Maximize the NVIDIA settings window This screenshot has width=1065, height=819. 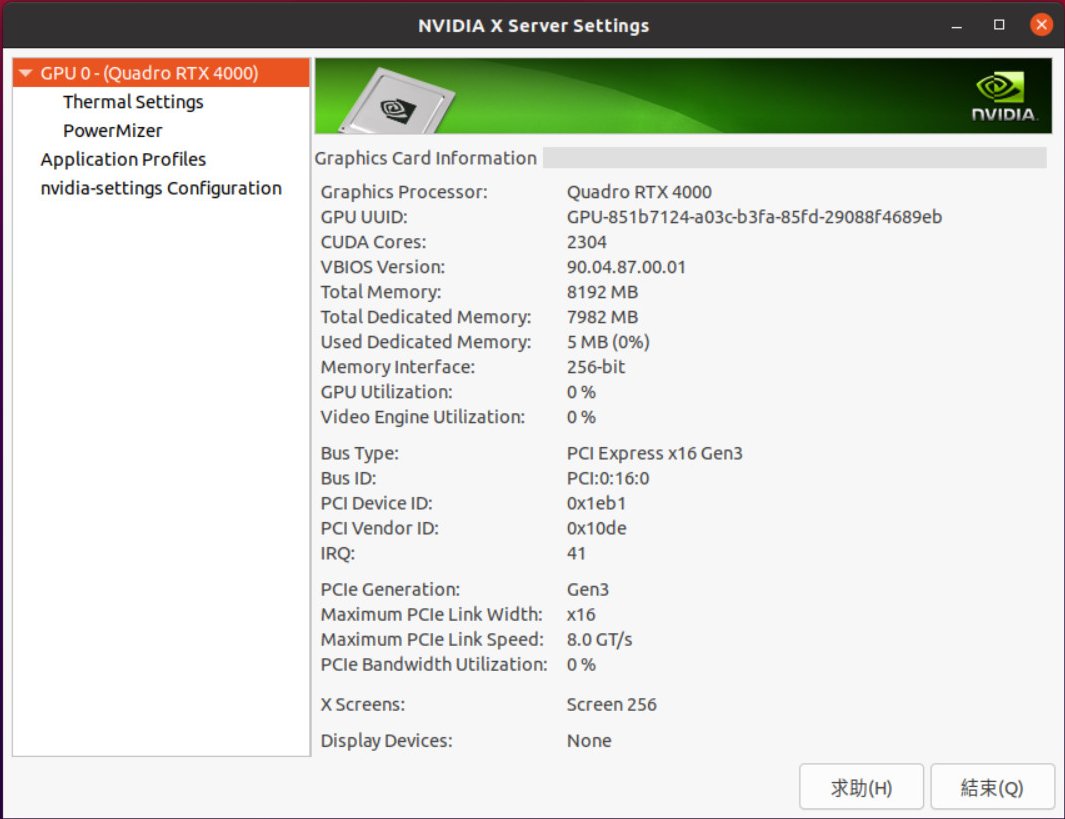tap(999, 25)
